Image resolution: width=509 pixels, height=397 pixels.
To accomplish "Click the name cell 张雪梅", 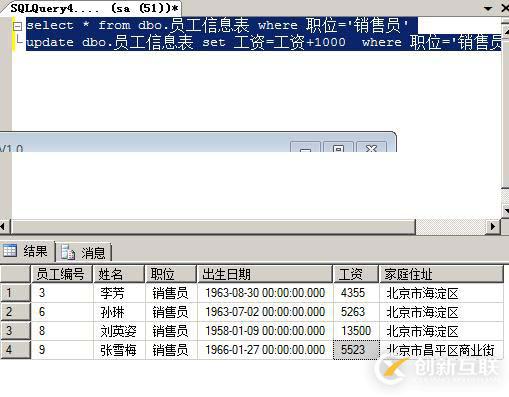I will [119, 350].
